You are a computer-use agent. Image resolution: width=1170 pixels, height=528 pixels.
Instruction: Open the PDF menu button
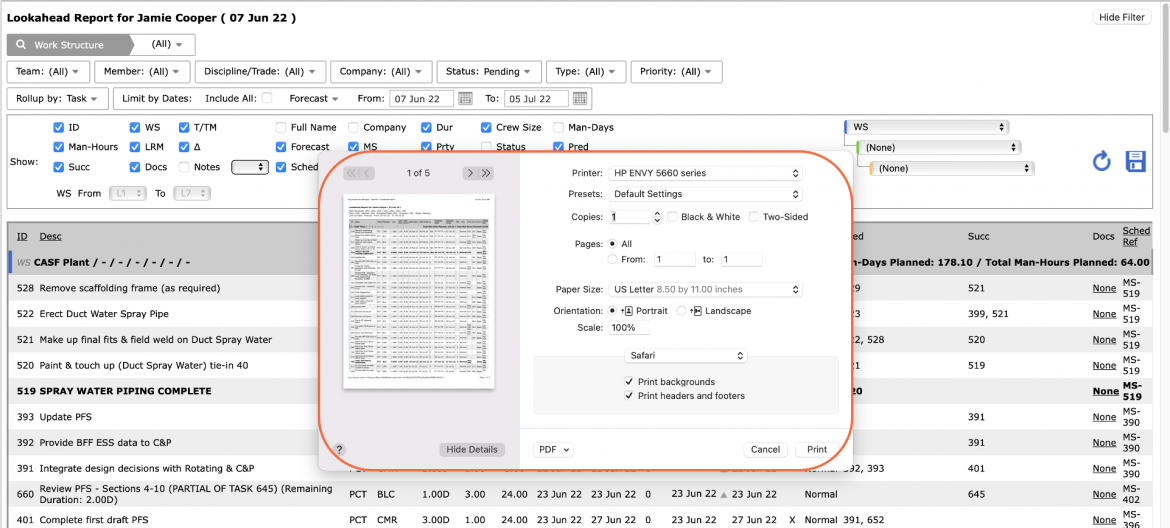[x=554, y=450]
